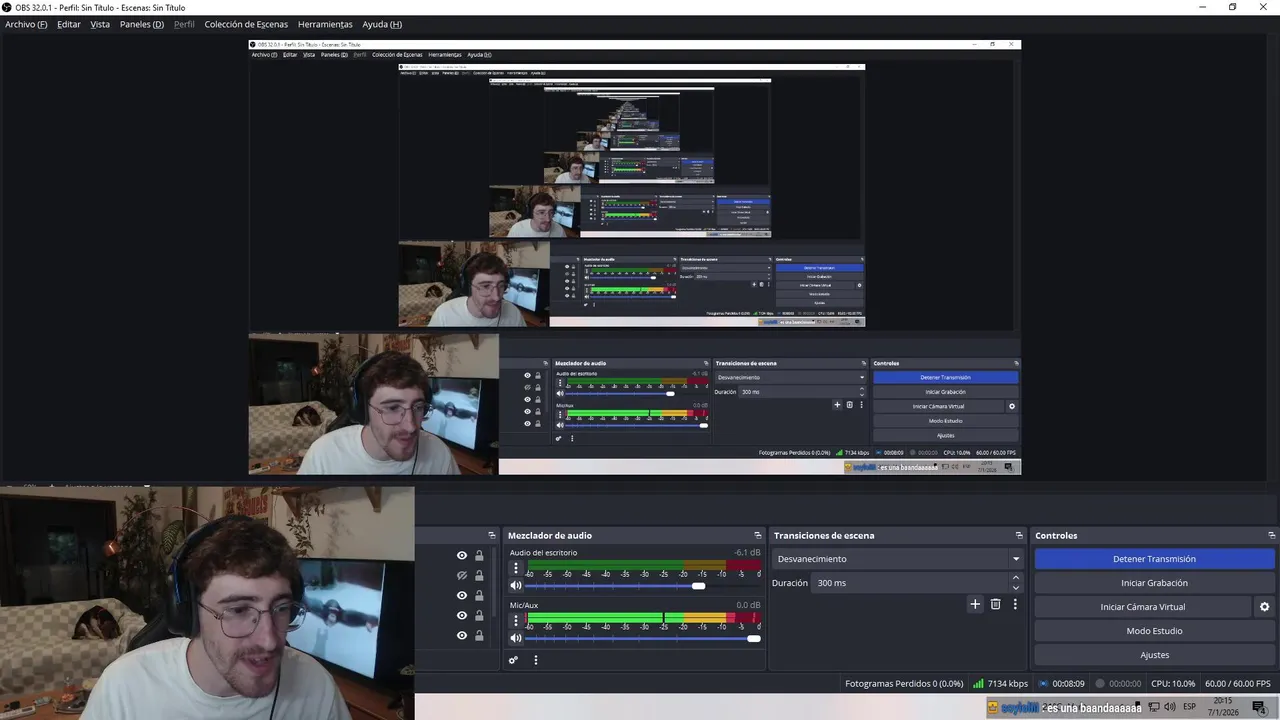Image resolution: width=1280 pixels, height=720 pixels.
Task: Show the hidden source with crossed-out eye
Action: [462, 576]
